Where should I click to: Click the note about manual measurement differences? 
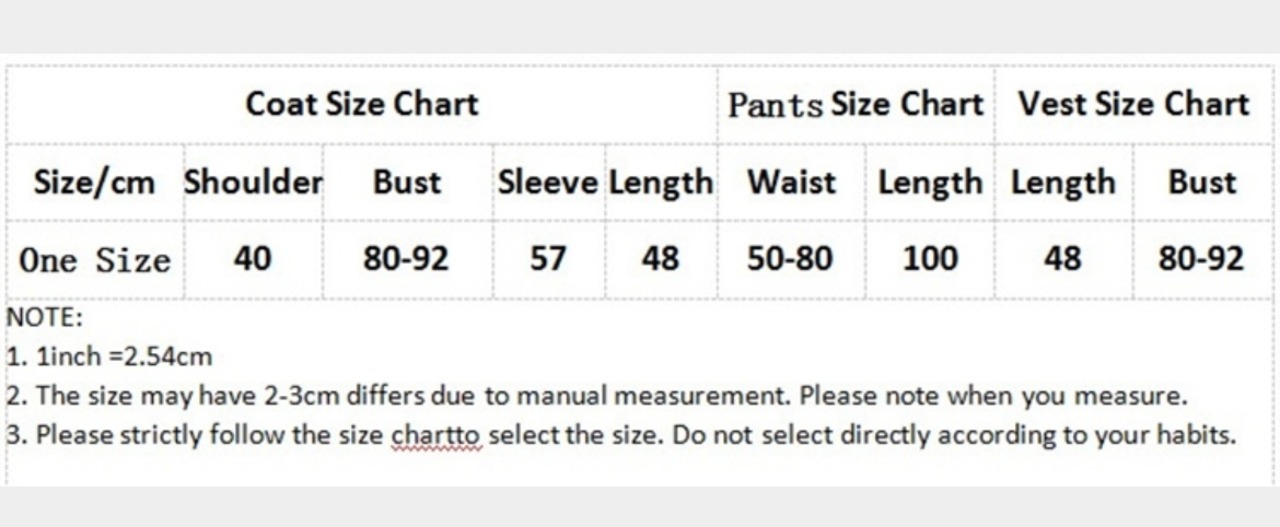pos(597,396)
